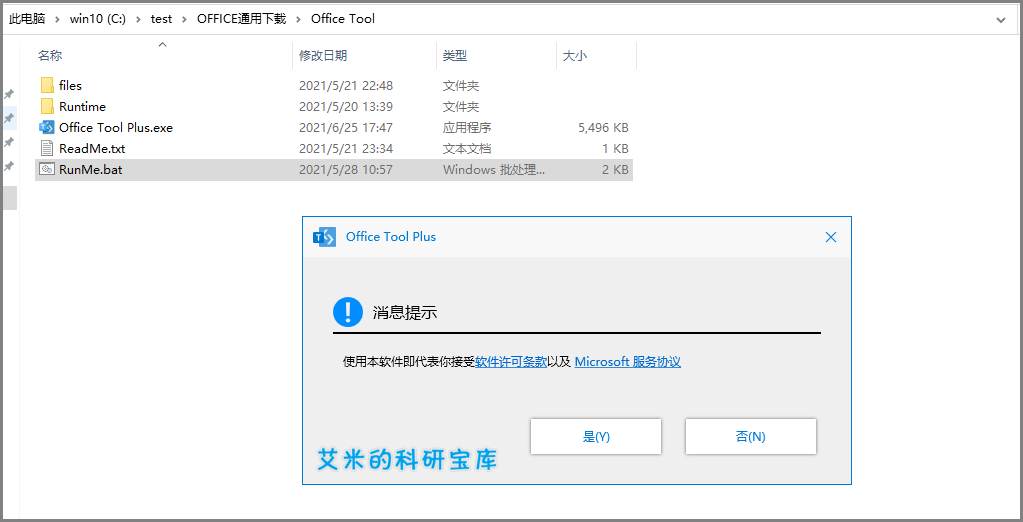This screenshot has height=522, width=1023.
Task: Sort by 修改日期 column header
Action: pos(323,56)
